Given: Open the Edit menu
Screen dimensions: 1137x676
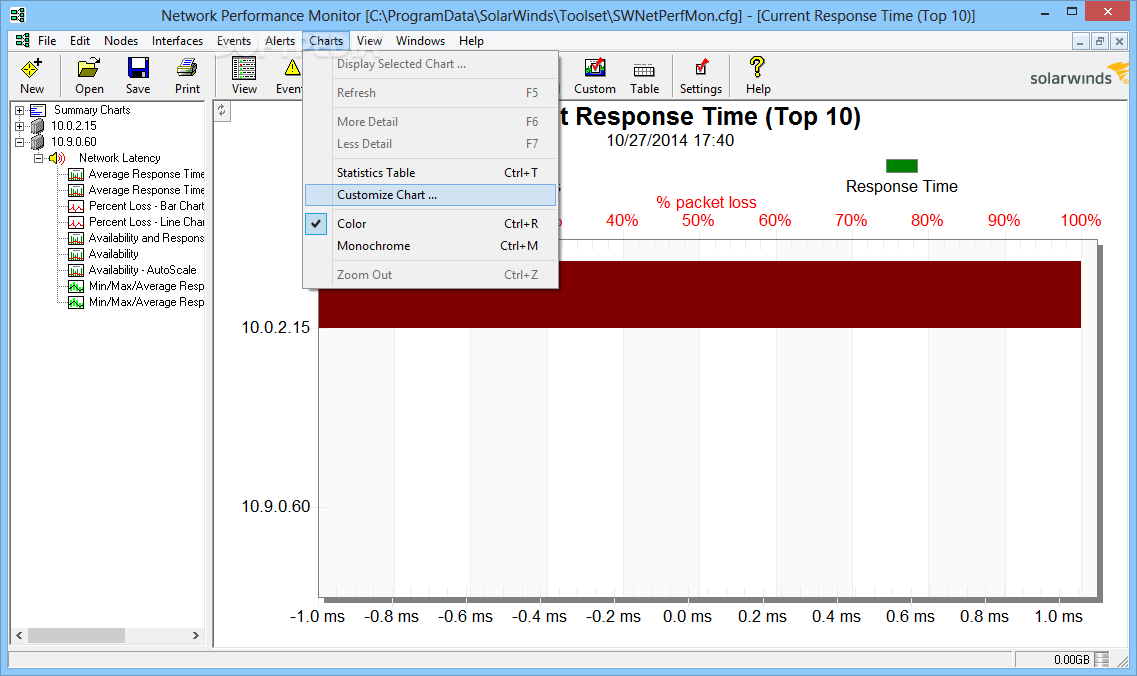Looking at the screenshot, I should [80, 41].
